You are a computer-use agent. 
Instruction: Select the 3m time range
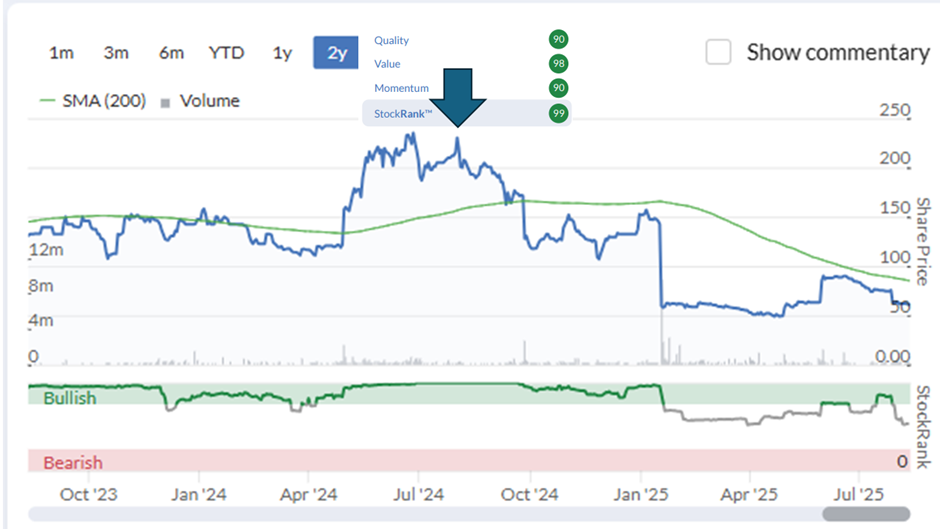[x=116, y=53]
